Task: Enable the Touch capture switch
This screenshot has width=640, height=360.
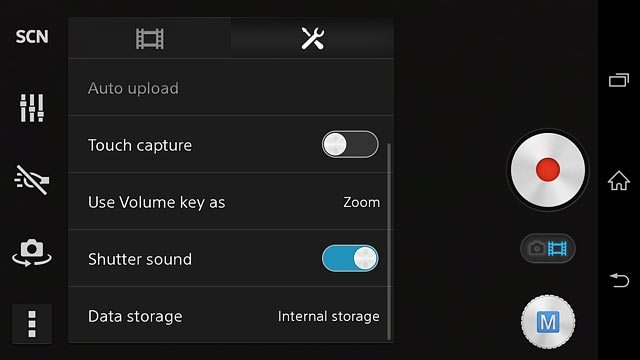Action: coord(350,144)
